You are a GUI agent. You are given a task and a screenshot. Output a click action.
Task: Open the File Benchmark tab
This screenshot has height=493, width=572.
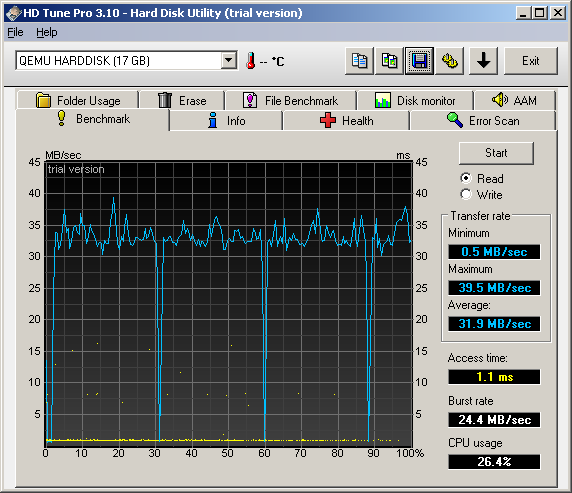290,100
